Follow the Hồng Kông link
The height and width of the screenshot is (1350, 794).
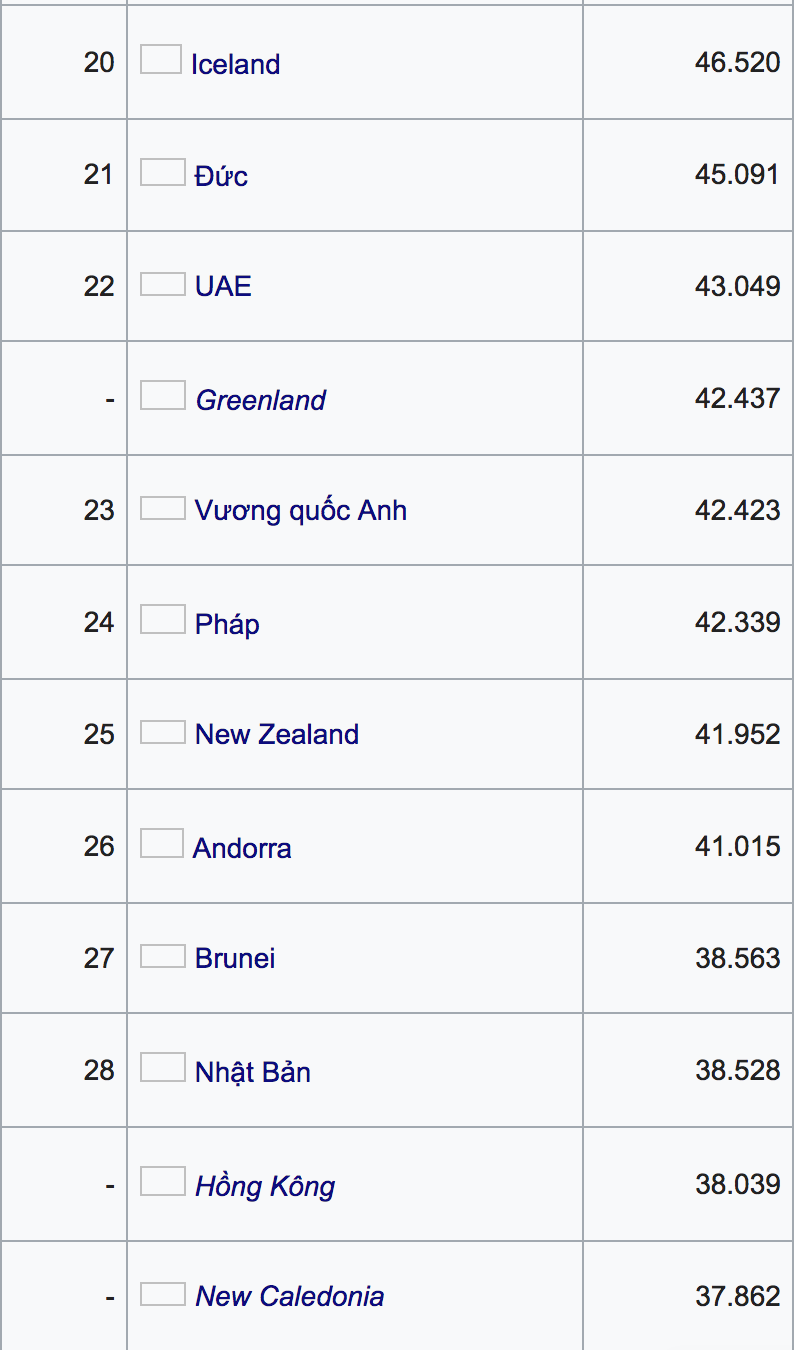click(x=264, y=1186)
